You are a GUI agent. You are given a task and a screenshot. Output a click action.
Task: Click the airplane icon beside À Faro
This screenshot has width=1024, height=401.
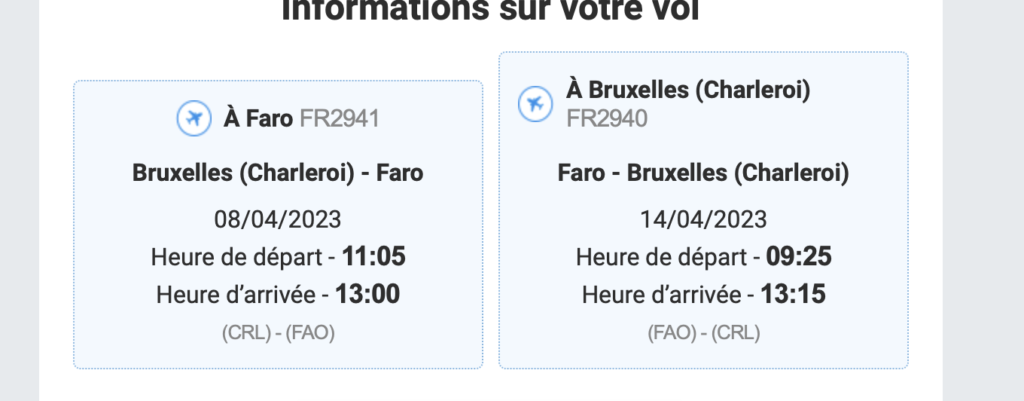tap(194, 119)
